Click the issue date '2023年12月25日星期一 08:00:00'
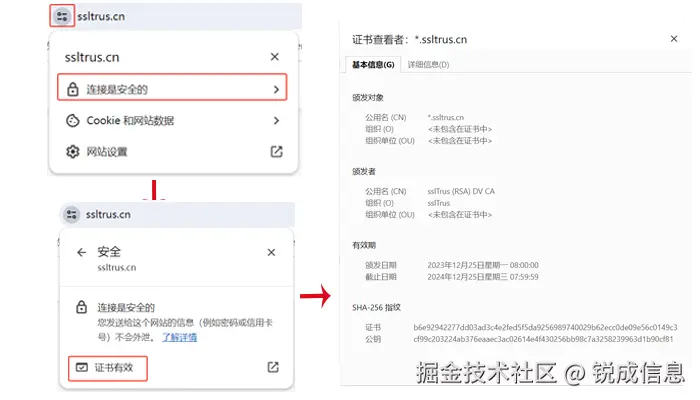Screen dimensions: 700x400 tap(483, 265)
